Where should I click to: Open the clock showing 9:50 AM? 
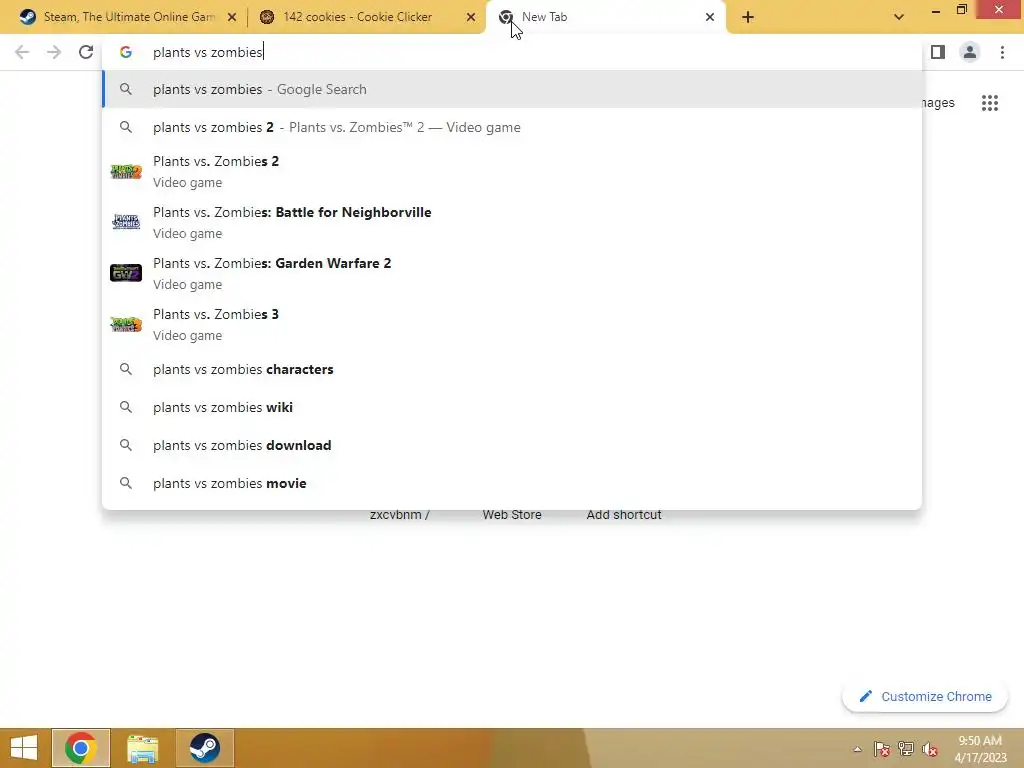(x=980, y=749)
